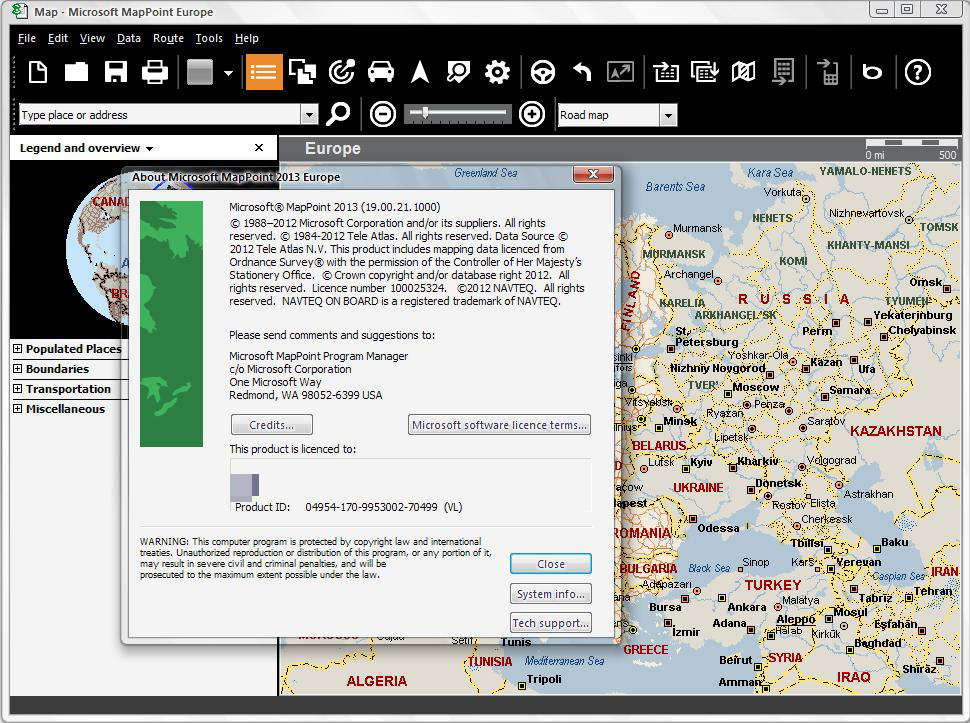Expand the Populated Places legend group

tap(17, 349)
